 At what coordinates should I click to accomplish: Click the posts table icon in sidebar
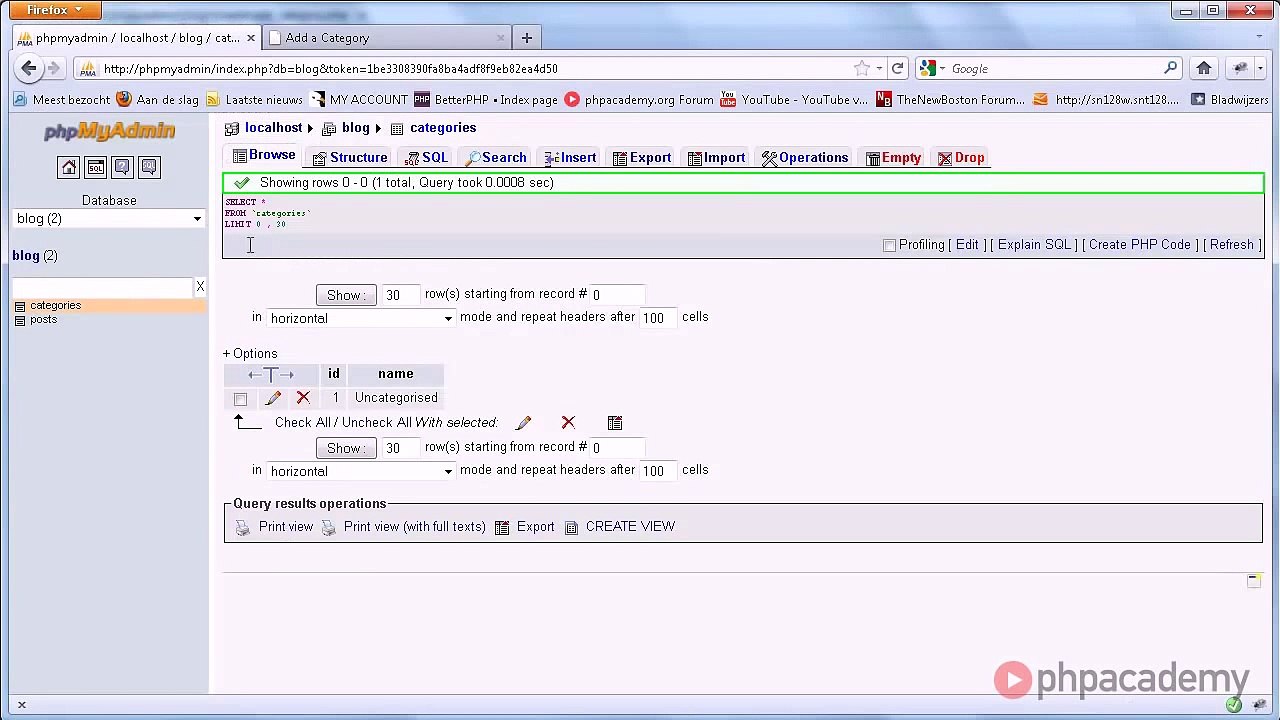20,320
